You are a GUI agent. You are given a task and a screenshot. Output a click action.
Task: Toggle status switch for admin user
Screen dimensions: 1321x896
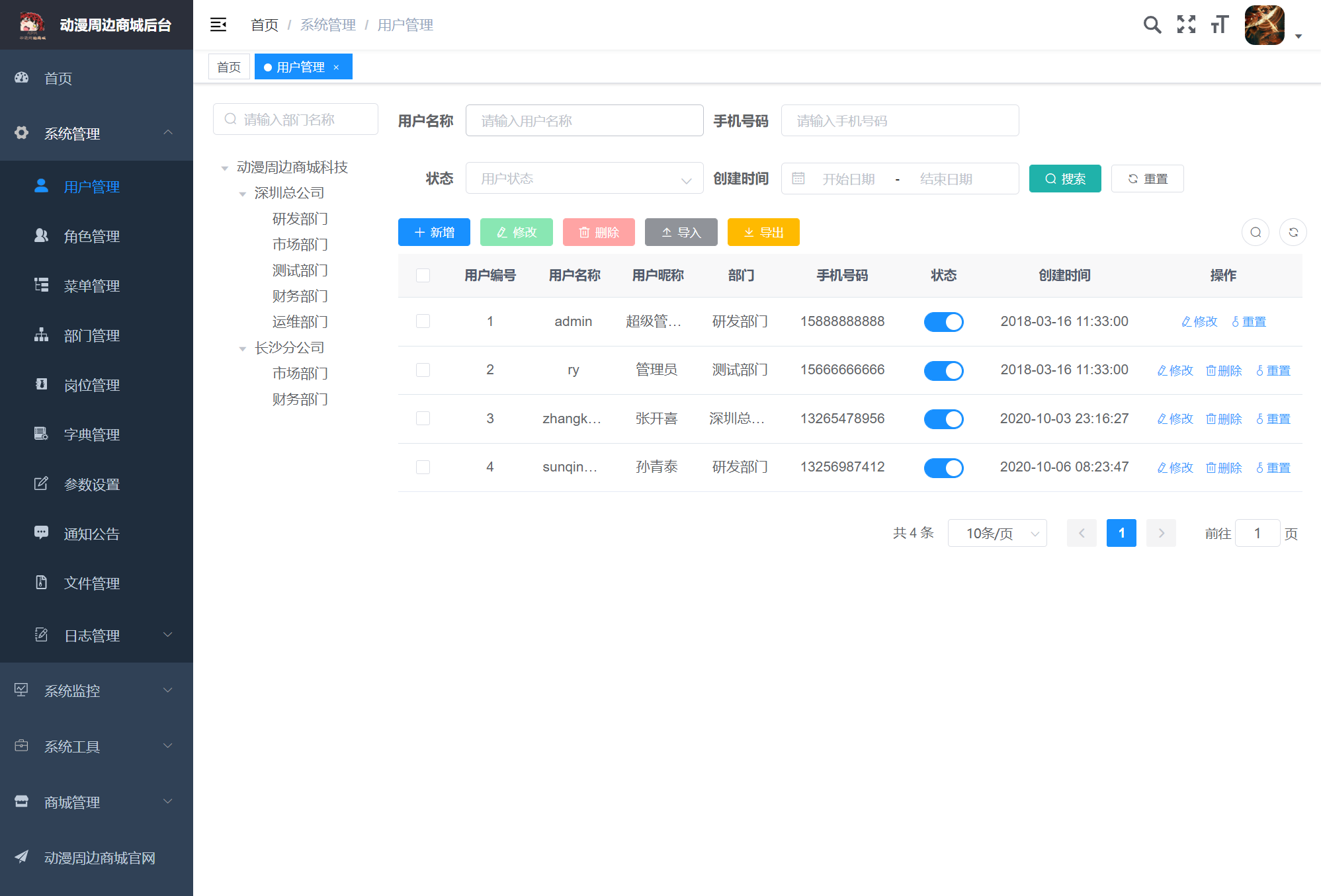coord(943,322)
